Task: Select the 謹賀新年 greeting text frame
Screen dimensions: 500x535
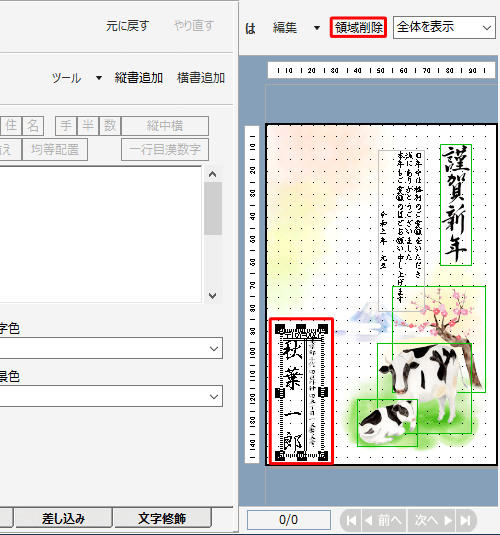Action: click(456, 205)
